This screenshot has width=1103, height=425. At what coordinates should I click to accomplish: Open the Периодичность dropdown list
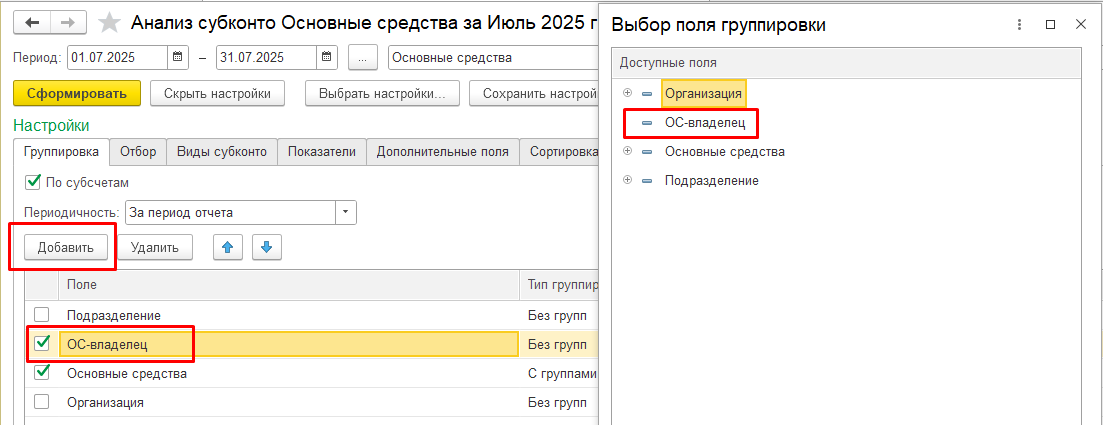tap(346, 213)
